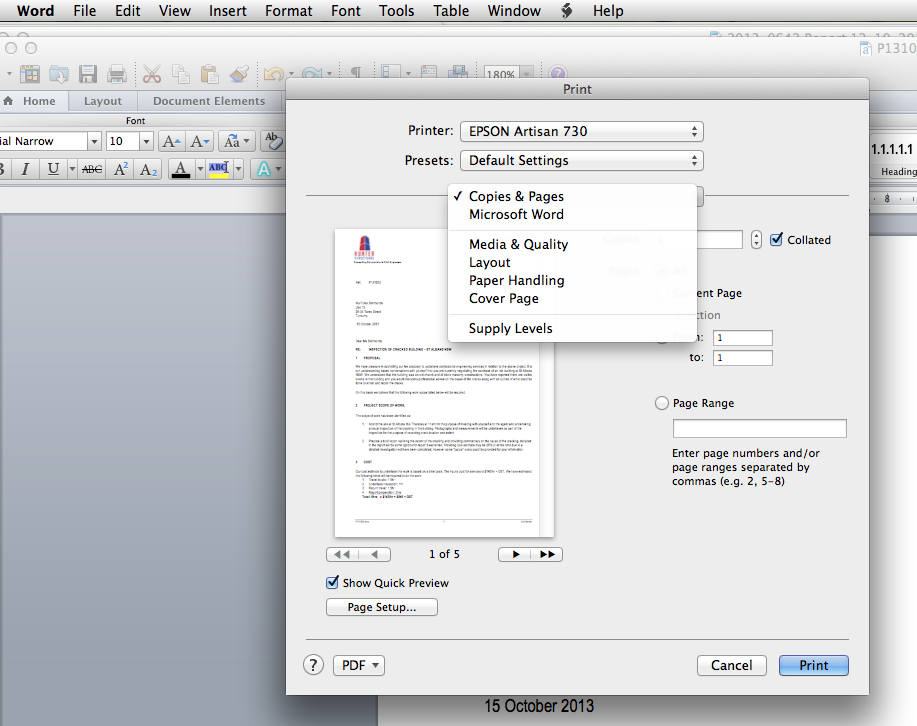Expand the font name dropdown arrow

point(94,141)
